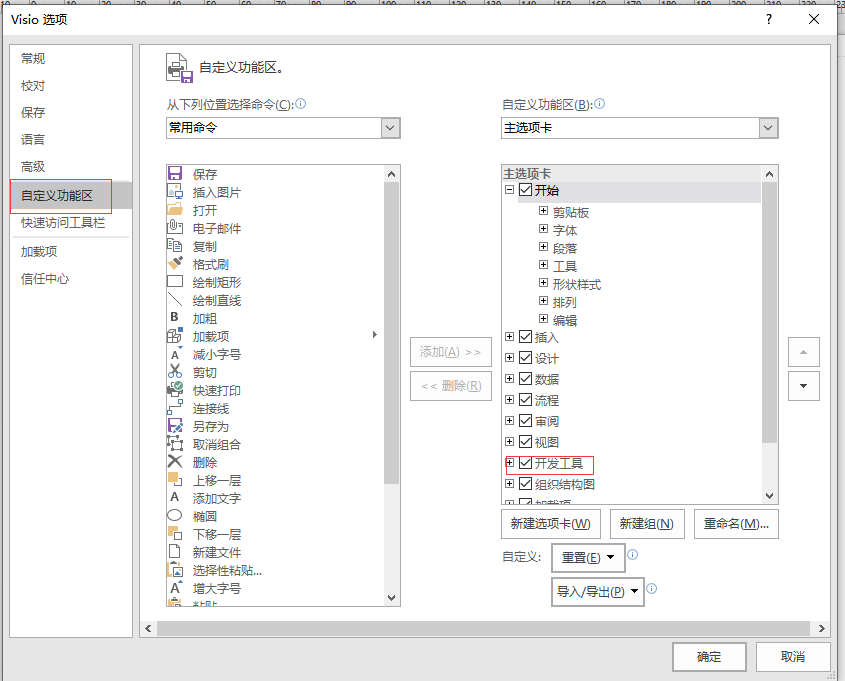
Task: Collapse the 开始 tree node
Action: point(509,190)
